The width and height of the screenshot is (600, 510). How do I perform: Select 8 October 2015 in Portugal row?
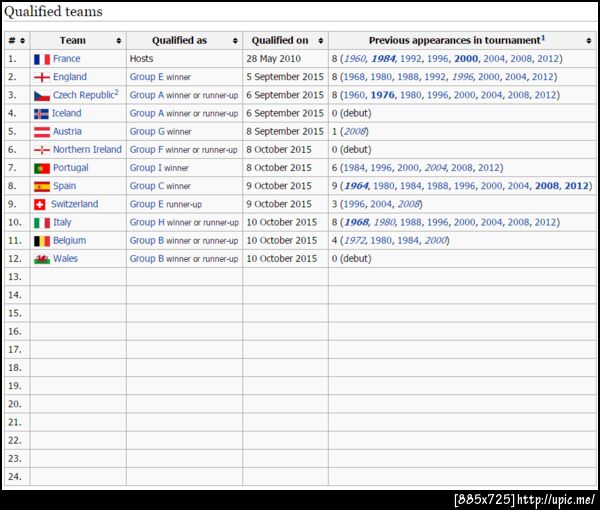coord(285,168)
